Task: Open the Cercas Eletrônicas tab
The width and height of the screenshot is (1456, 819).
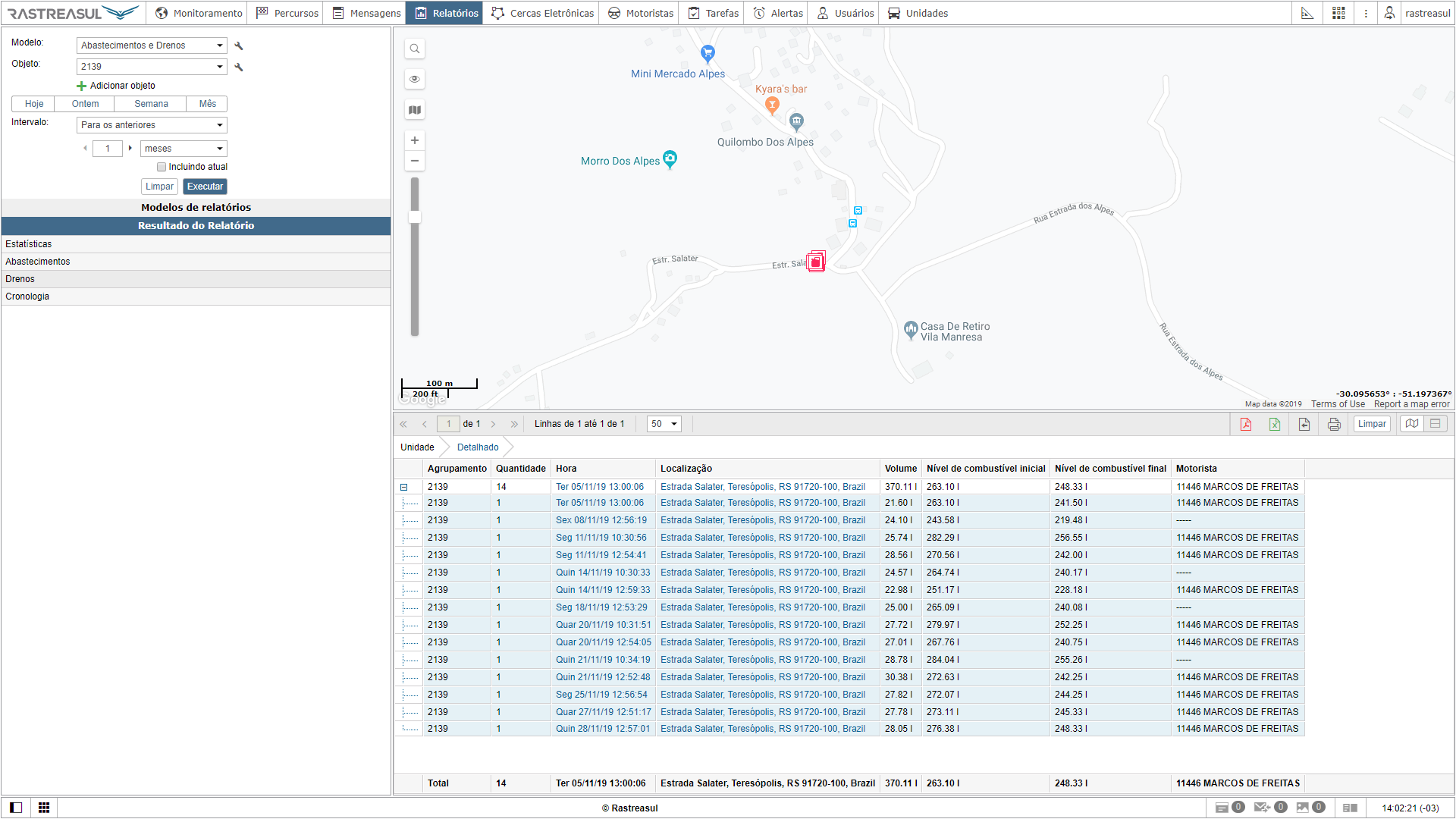Action: pos(542,13)
